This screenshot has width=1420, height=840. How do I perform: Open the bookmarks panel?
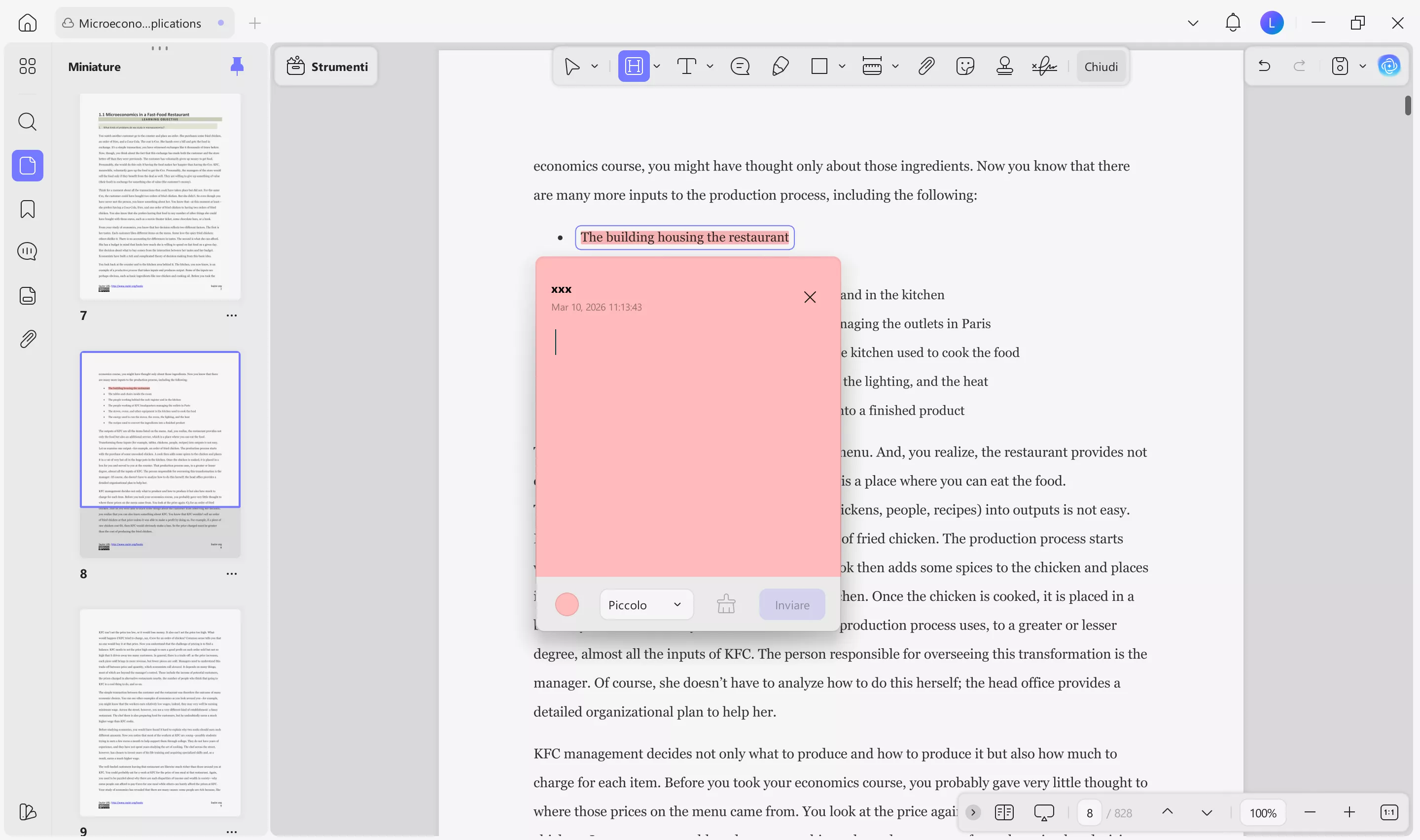pyautogui.click(x=27, y=209)
